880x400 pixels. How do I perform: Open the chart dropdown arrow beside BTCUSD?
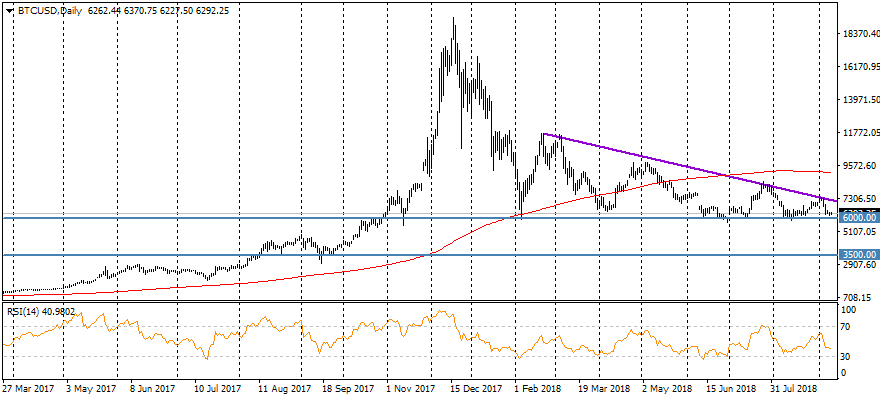[x=9, y=10]
